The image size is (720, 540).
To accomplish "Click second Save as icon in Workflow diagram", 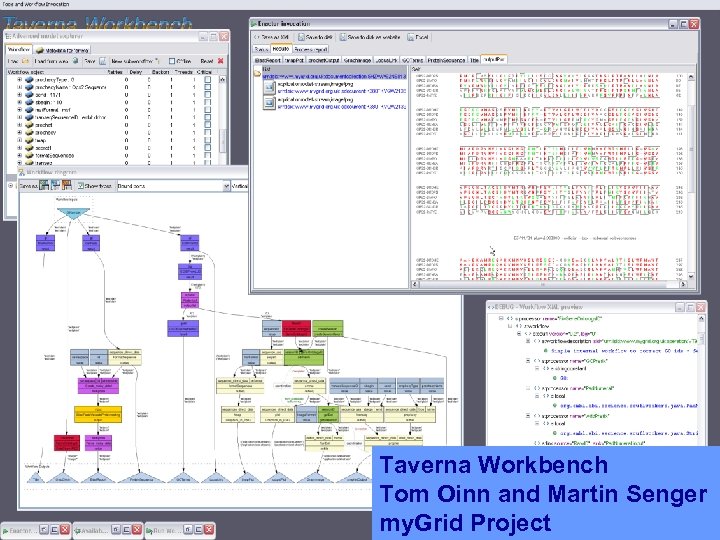I will [x=56, y=186].
